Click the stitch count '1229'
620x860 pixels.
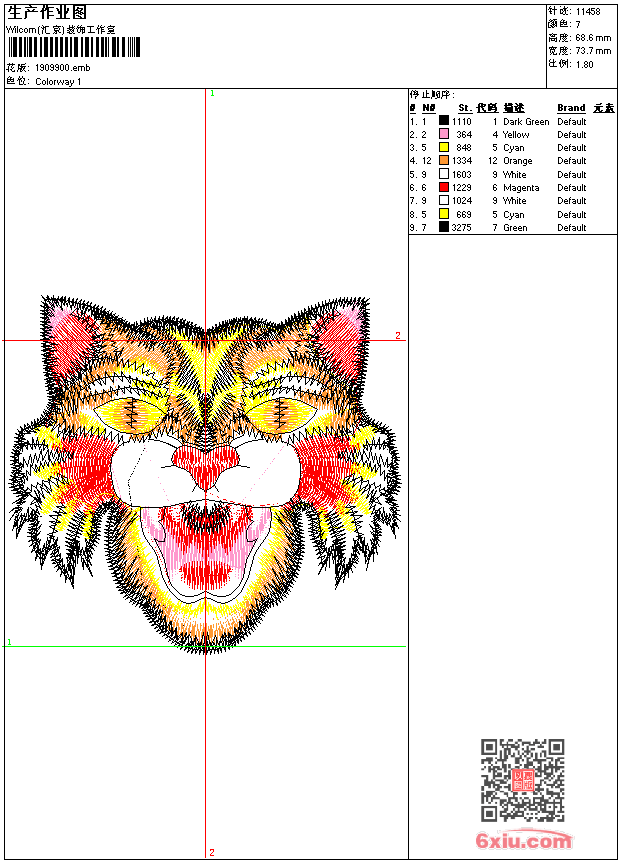(x=462, y=188)
